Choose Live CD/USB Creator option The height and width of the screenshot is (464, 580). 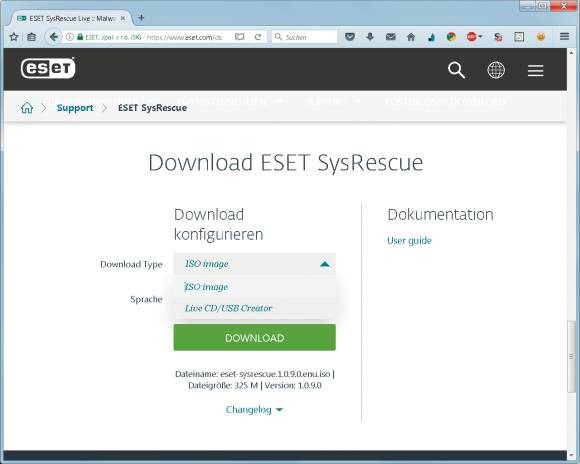254,308
